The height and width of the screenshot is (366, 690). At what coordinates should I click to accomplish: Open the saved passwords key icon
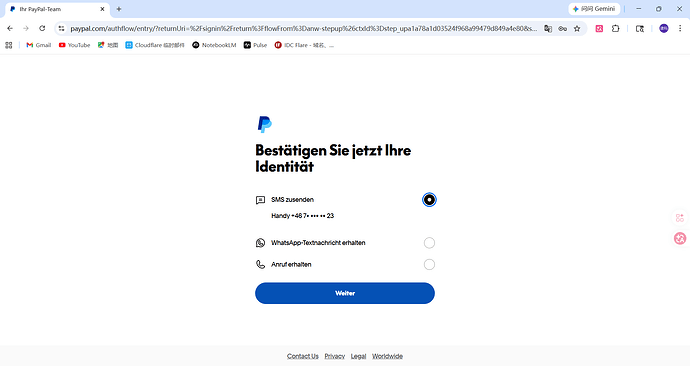pos(562,29)
